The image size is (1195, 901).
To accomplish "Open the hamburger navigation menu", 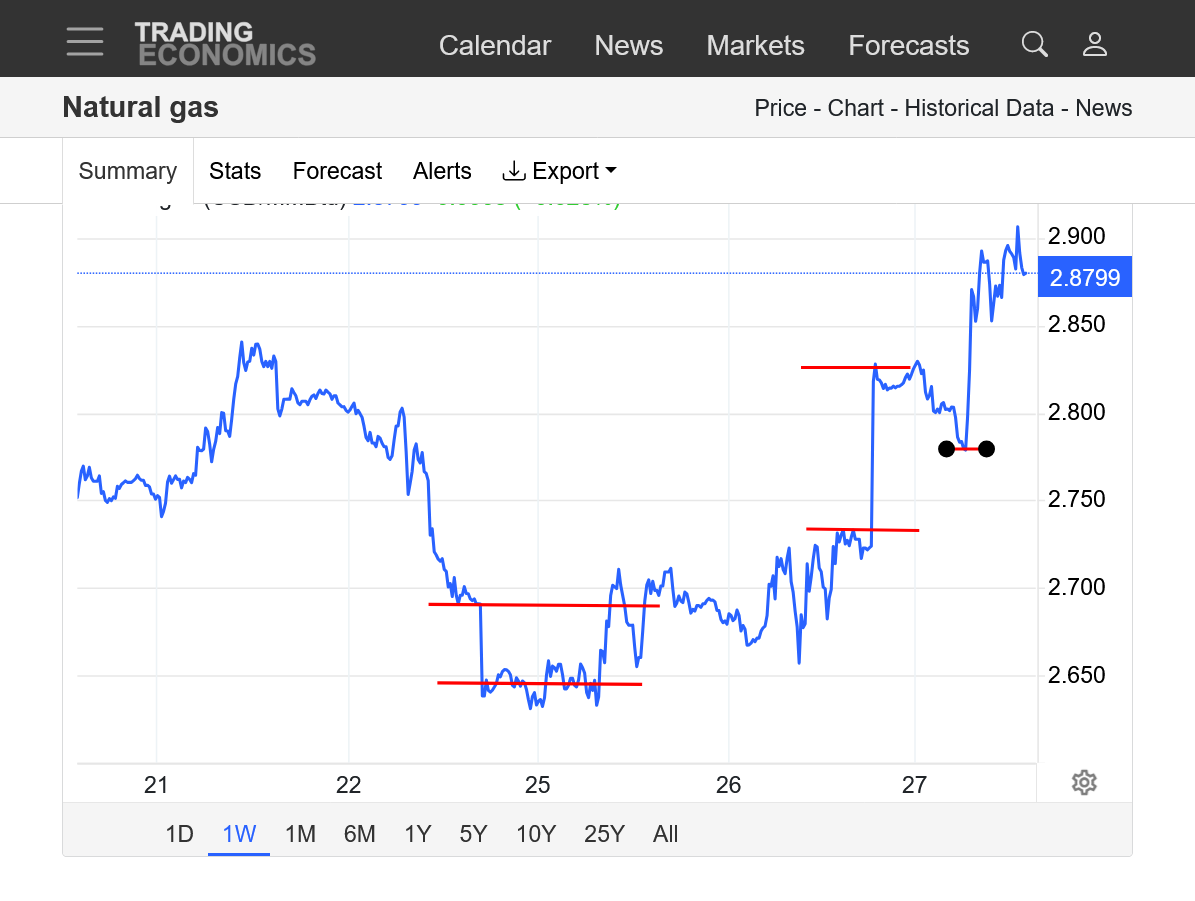I will (85, 42).
